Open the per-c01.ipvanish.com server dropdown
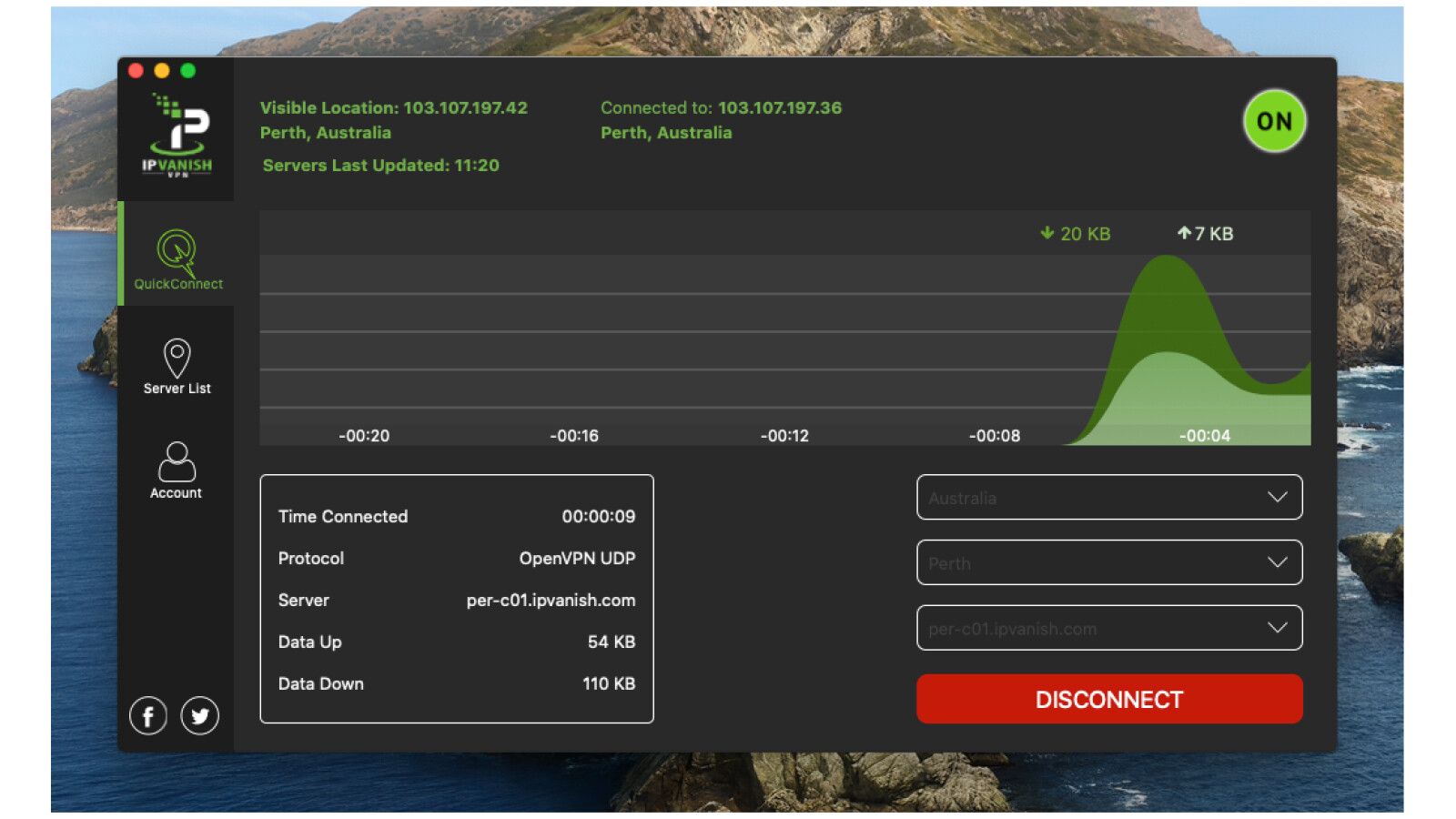The image size is (1456, 819). (1108, 629)
